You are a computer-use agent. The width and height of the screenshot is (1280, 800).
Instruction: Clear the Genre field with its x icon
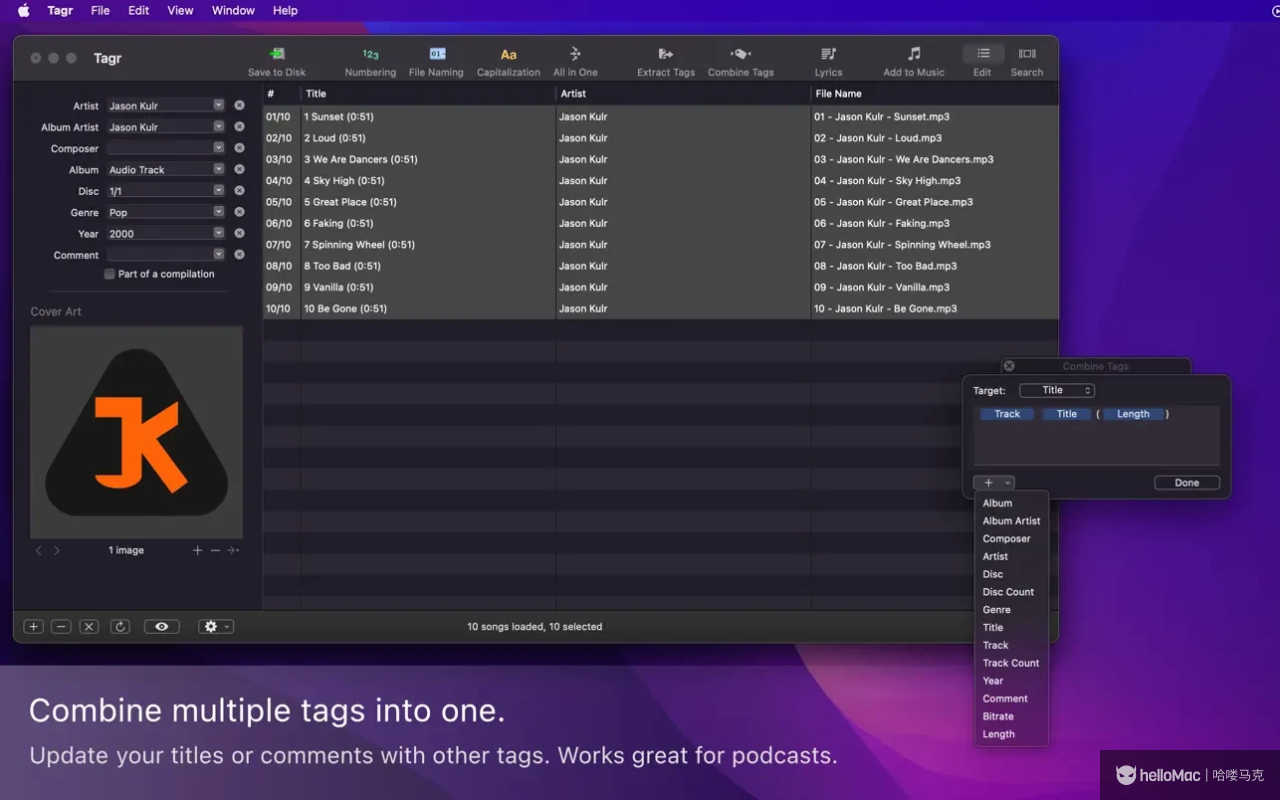tap(239, 212)
